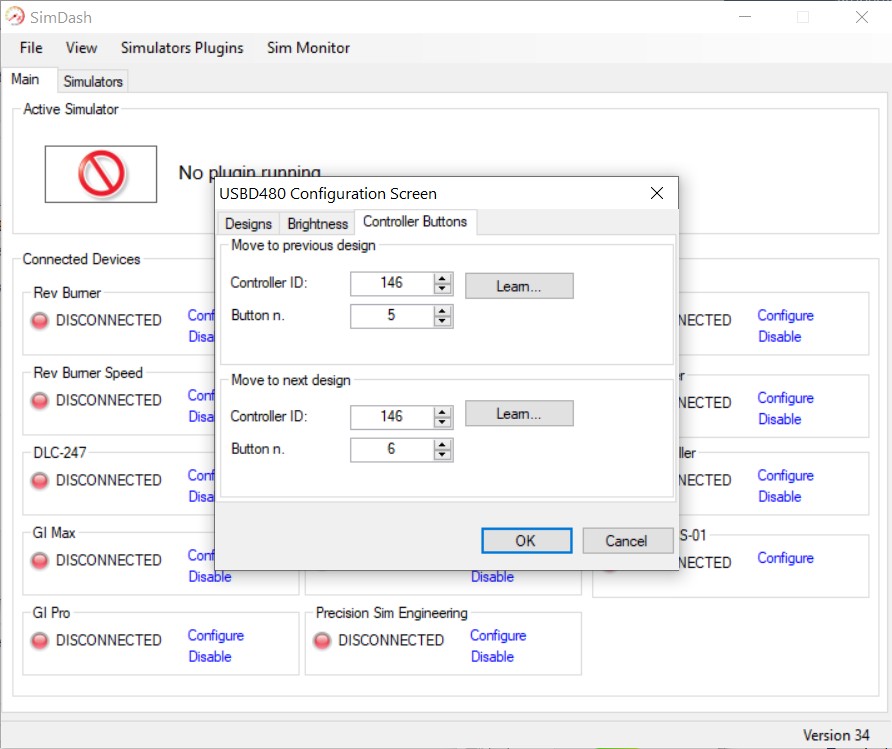Click the red status light for Rev Burner
The width and height of the screenshot is (892, 749).
(40, 321)
